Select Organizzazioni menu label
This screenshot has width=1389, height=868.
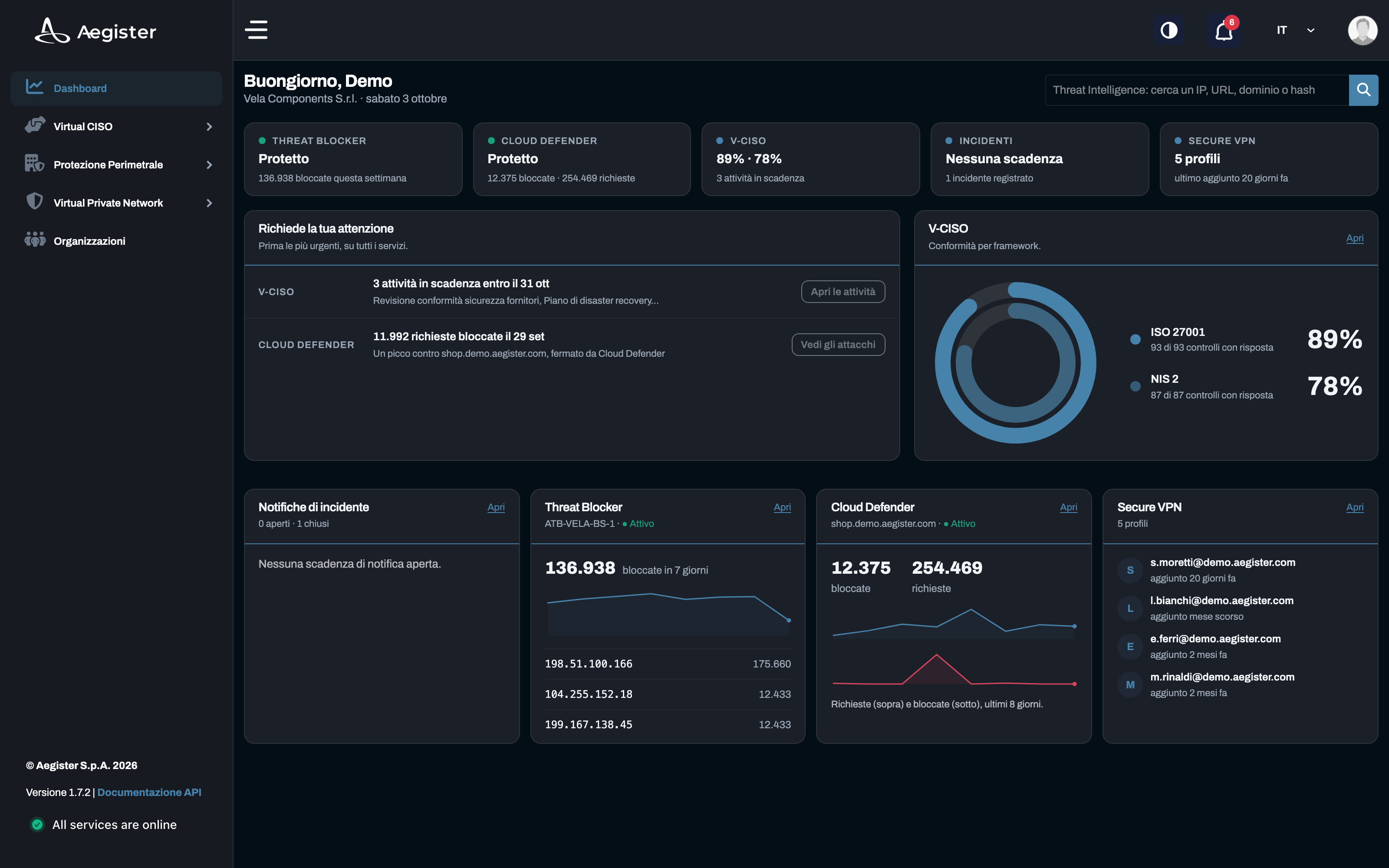point(89,241)
